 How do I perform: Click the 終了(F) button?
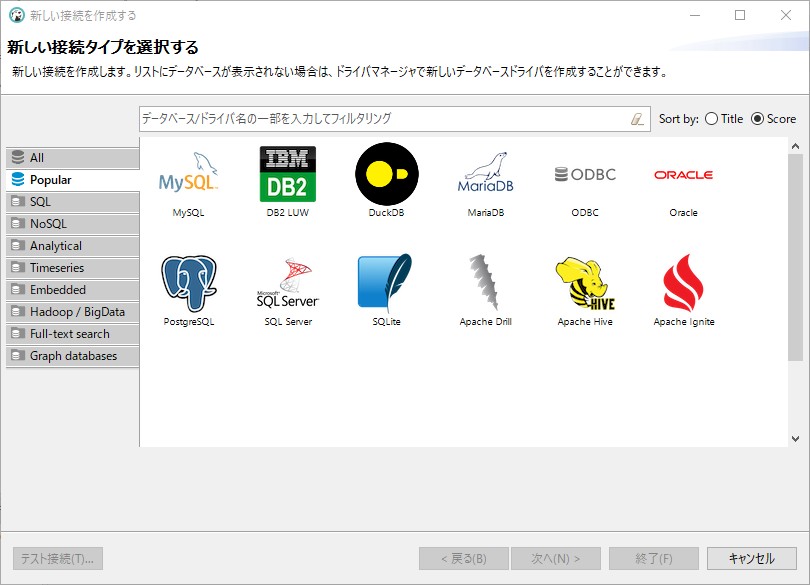tap(654, 558)
